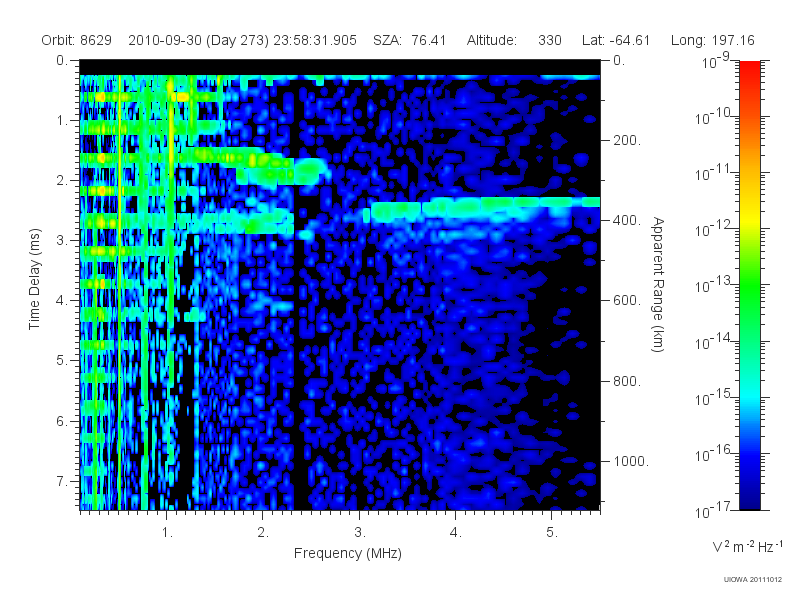Image resolution: width=800 pixels, height=600 pixels.
Task: Click the 'UIOWA 20111012' credit text
Action: [x=753, y=579]
